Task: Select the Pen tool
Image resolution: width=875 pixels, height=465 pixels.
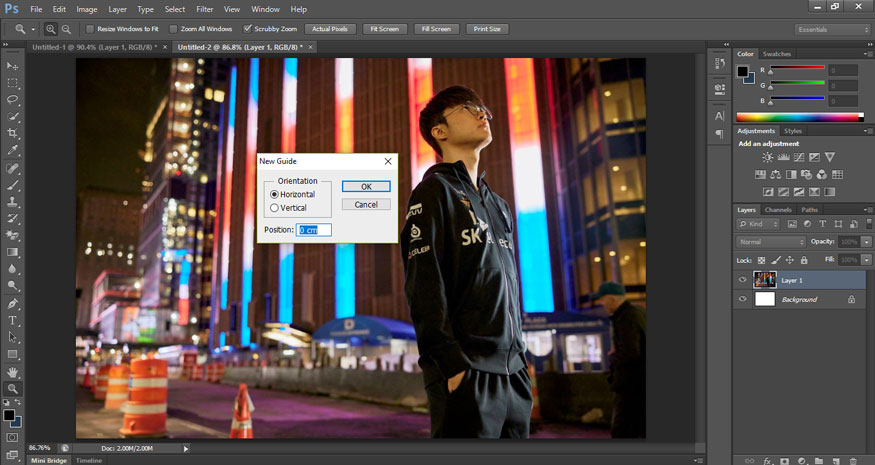Action: tap(13, 303)
